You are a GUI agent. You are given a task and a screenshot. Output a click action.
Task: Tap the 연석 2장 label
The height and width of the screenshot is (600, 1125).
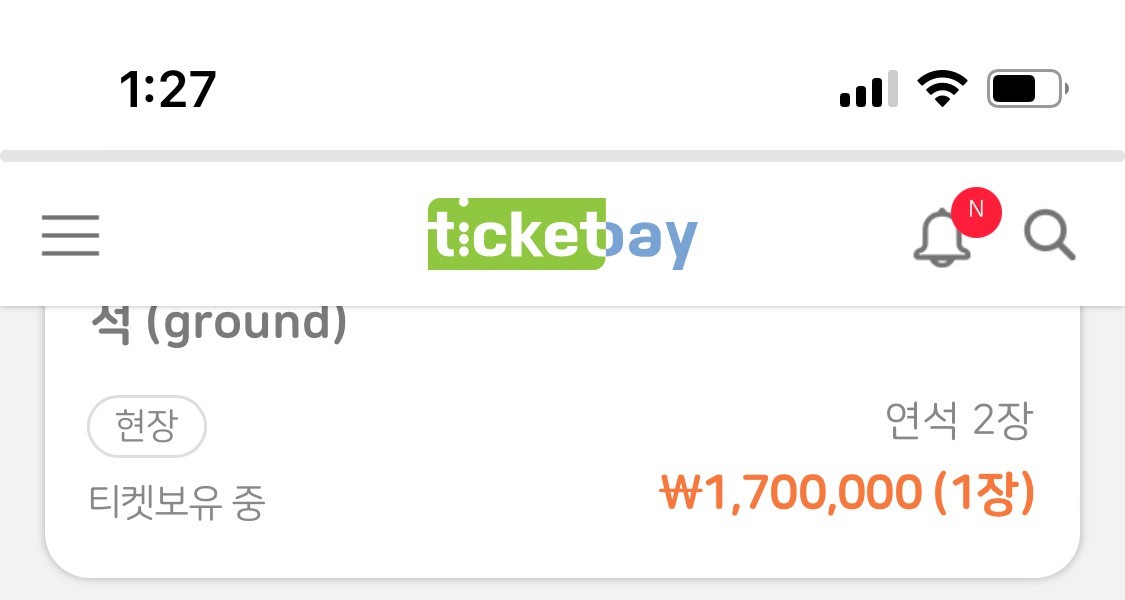pos(957,422)
